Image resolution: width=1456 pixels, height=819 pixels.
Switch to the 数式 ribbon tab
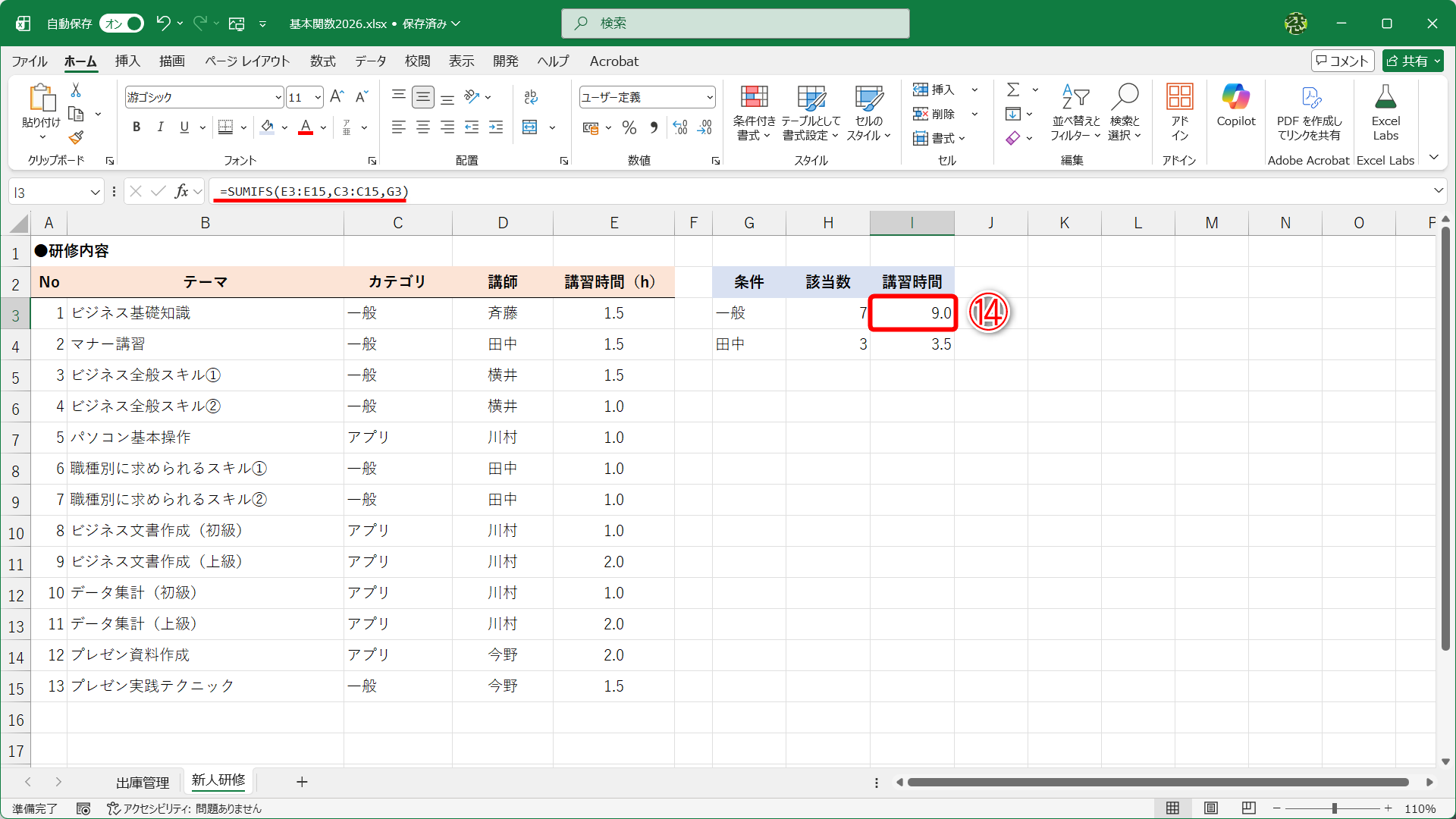(322, 61)
